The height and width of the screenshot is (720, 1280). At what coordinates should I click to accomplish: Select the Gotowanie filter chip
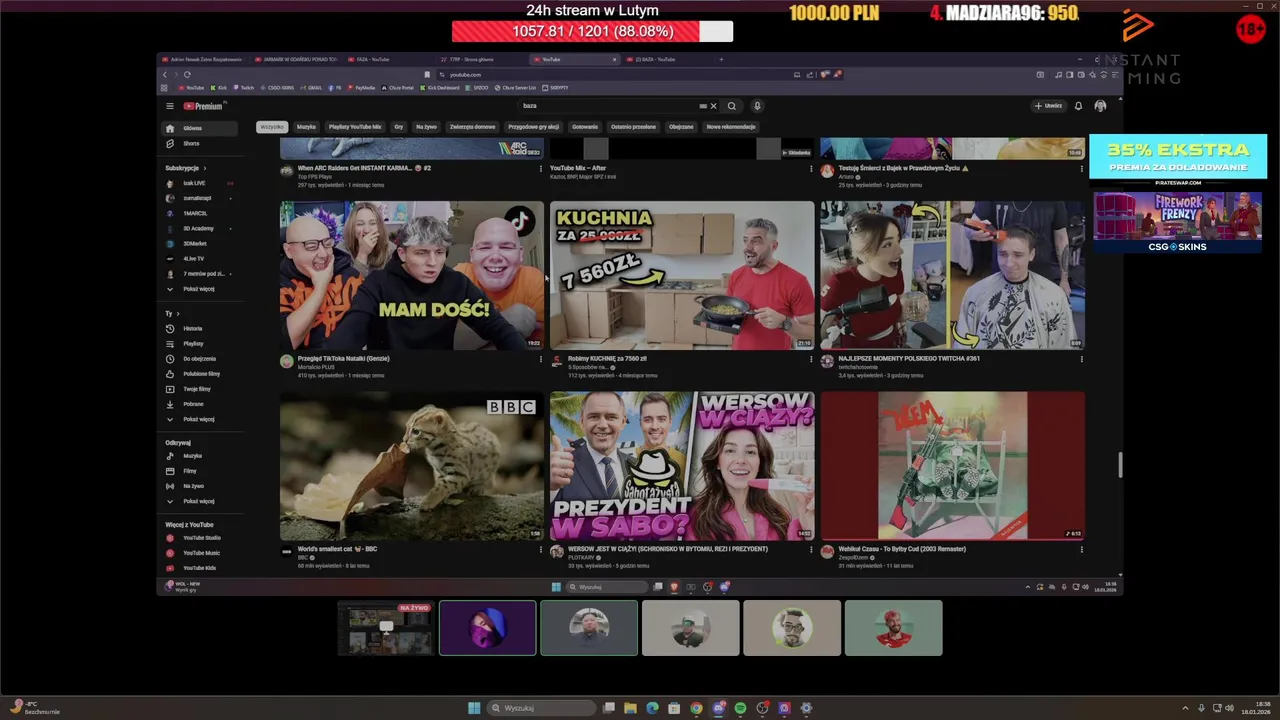point(585,127)
